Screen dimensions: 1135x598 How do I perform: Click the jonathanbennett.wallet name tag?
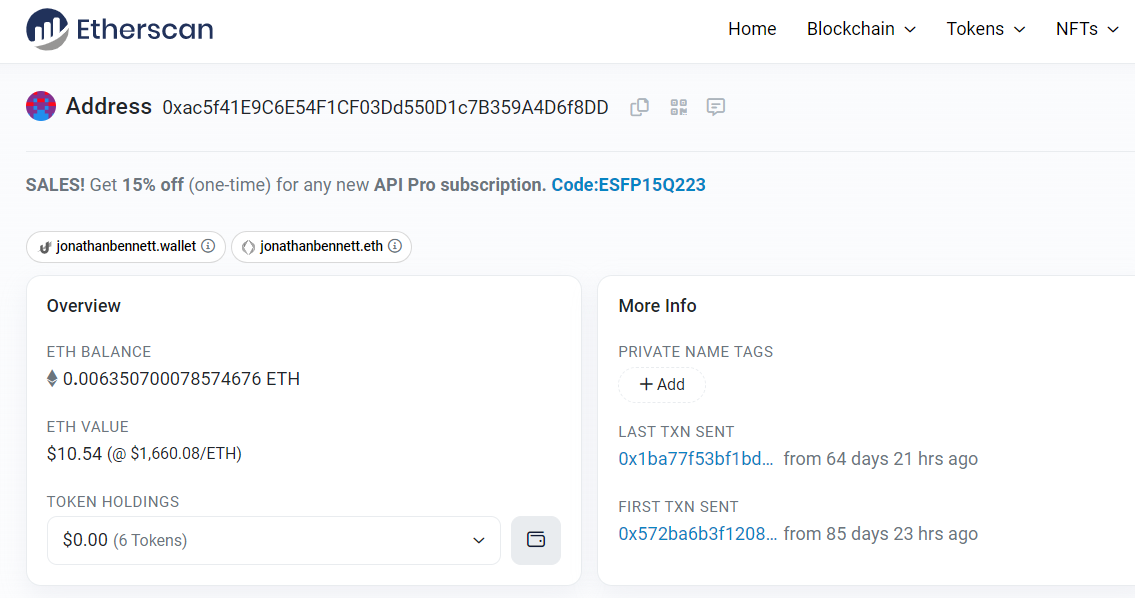tap(126, 246)
